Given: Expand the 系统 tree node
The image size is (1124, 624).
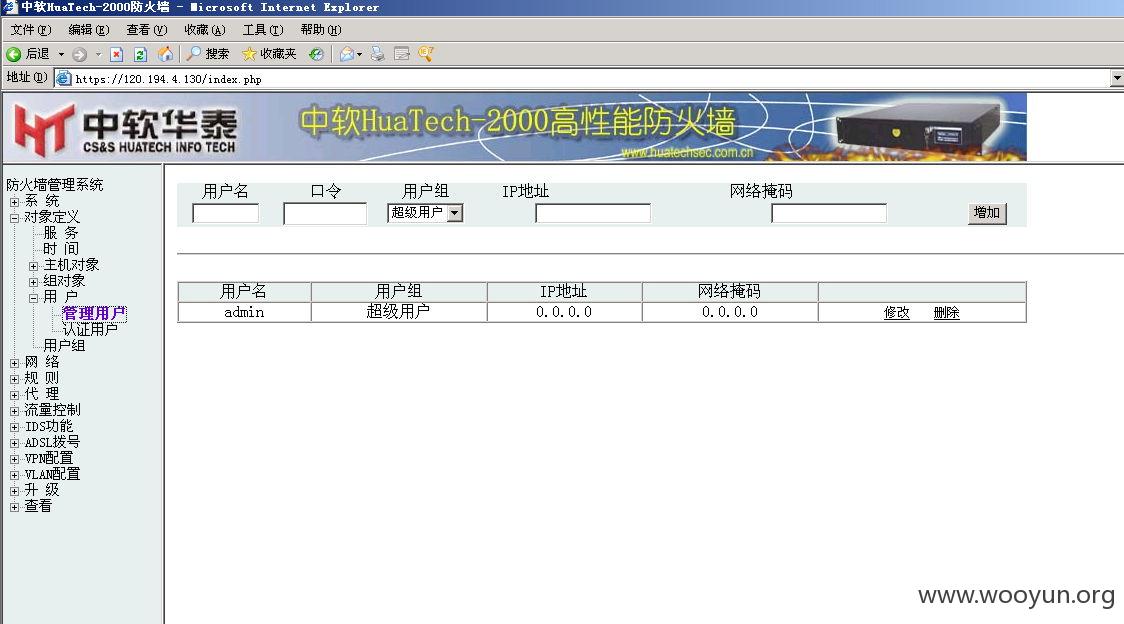Looking at the screenshot, I should pos(14,202).
